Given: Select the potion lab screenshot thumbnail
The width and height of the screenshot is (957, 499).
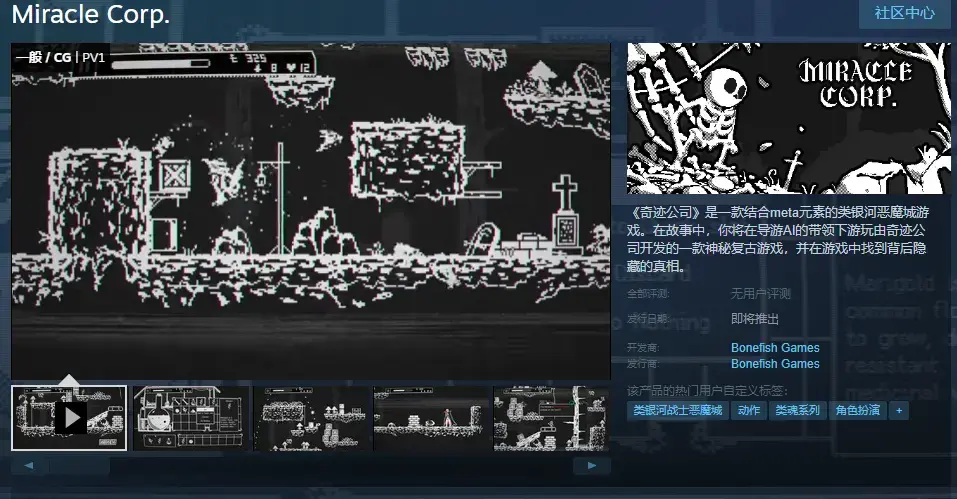Looking at the screenshot, I should pyautogui.click(x=191, y=418).
